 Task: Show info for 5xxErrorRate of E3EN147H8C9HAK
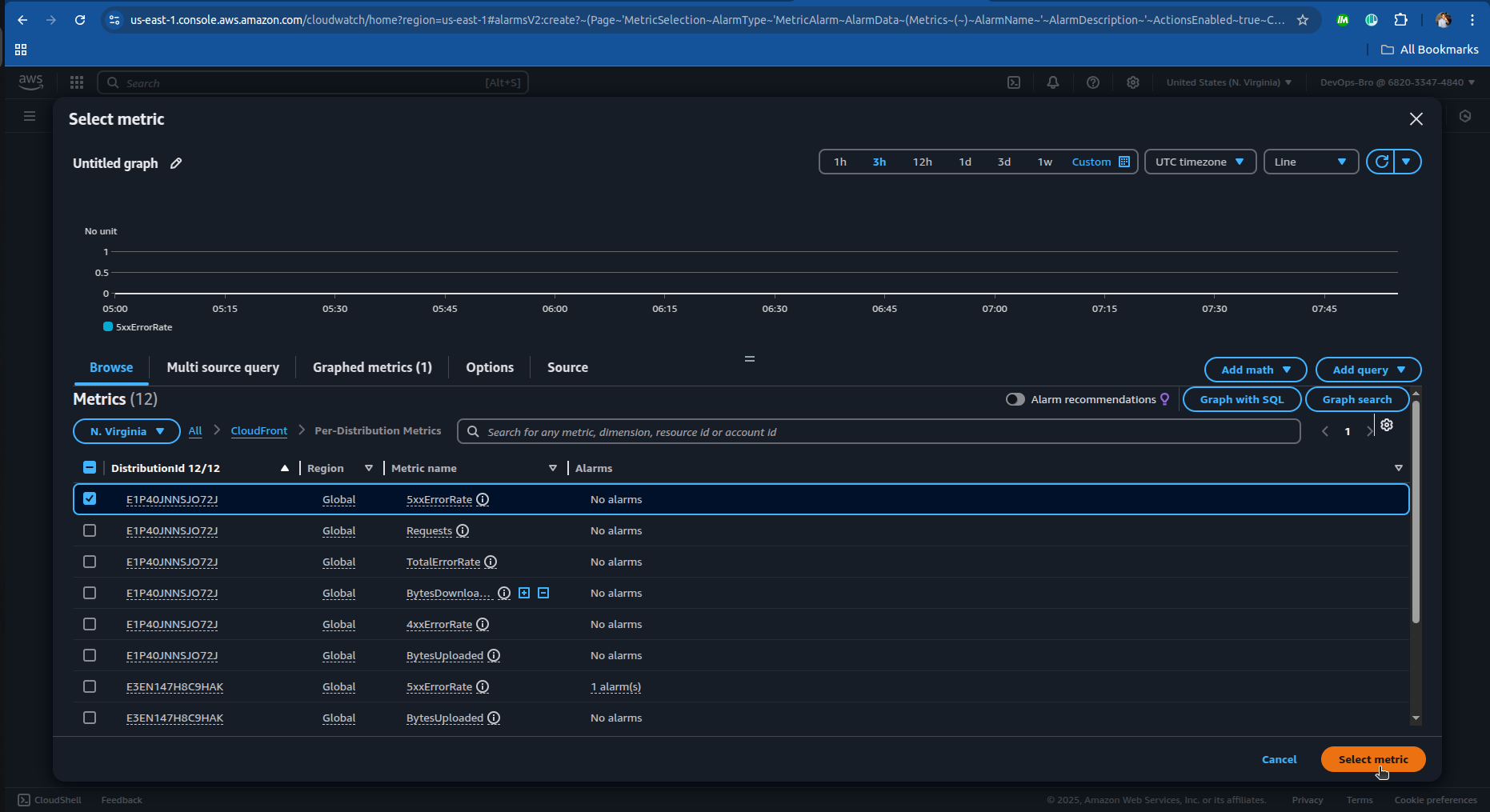click(483, 686)
